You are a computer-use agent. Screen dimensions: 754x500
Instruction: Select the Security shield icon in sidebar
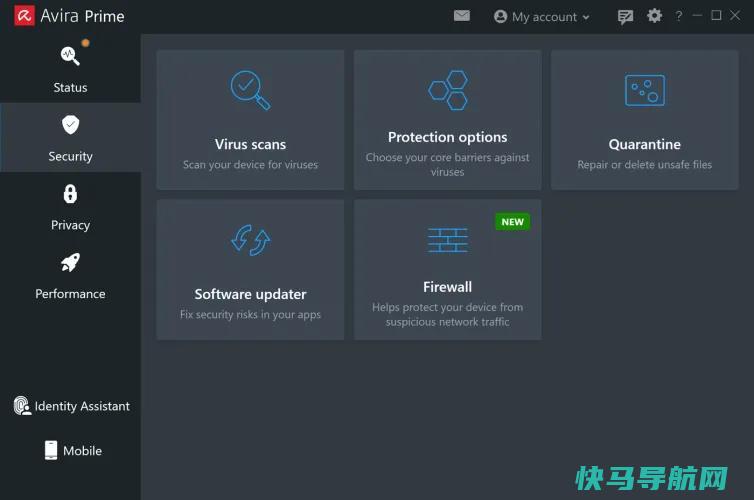[x=70, y=125]
